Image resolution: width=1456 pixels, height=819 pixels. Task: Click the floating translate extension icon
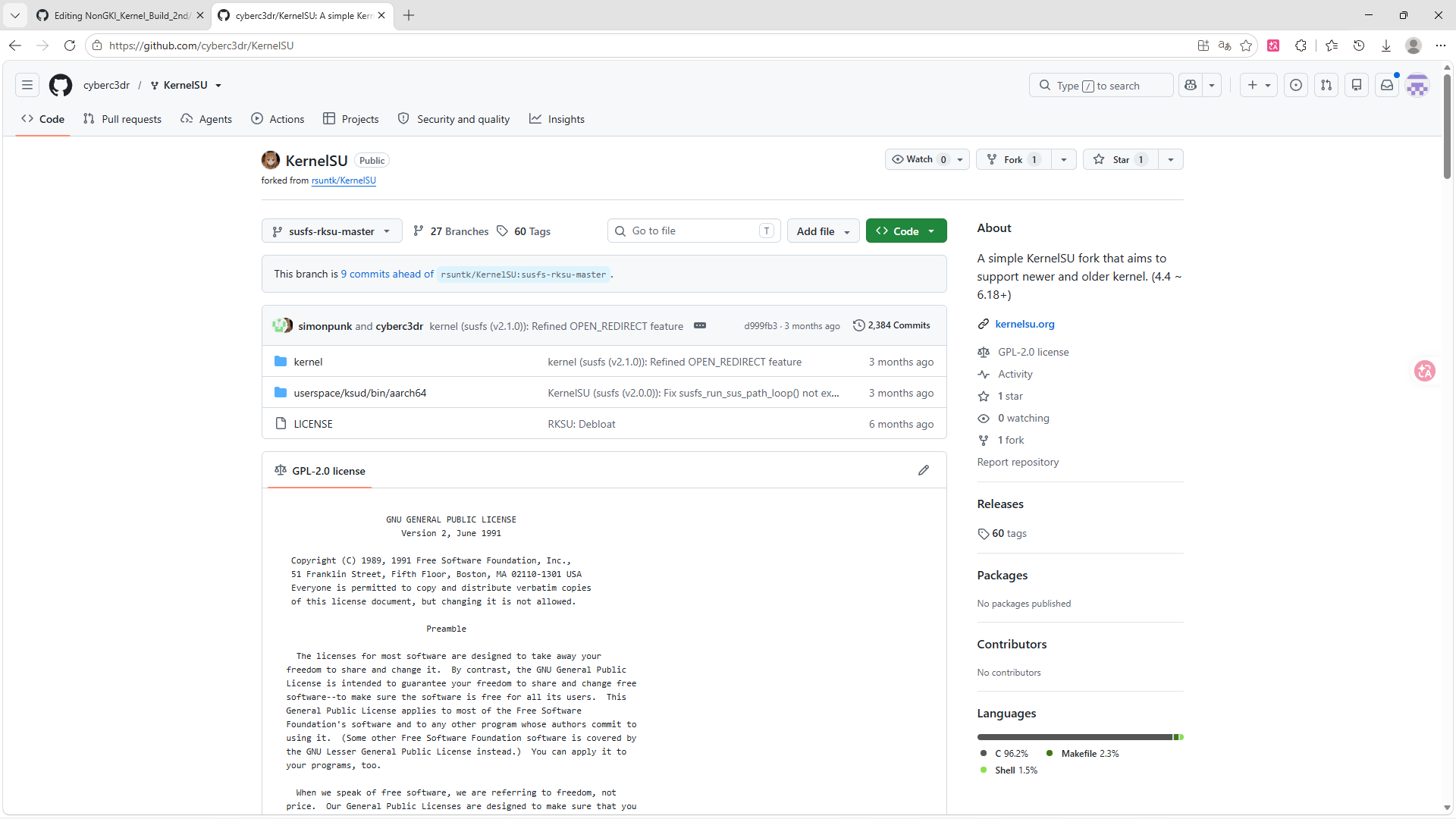click(1425, 371)
